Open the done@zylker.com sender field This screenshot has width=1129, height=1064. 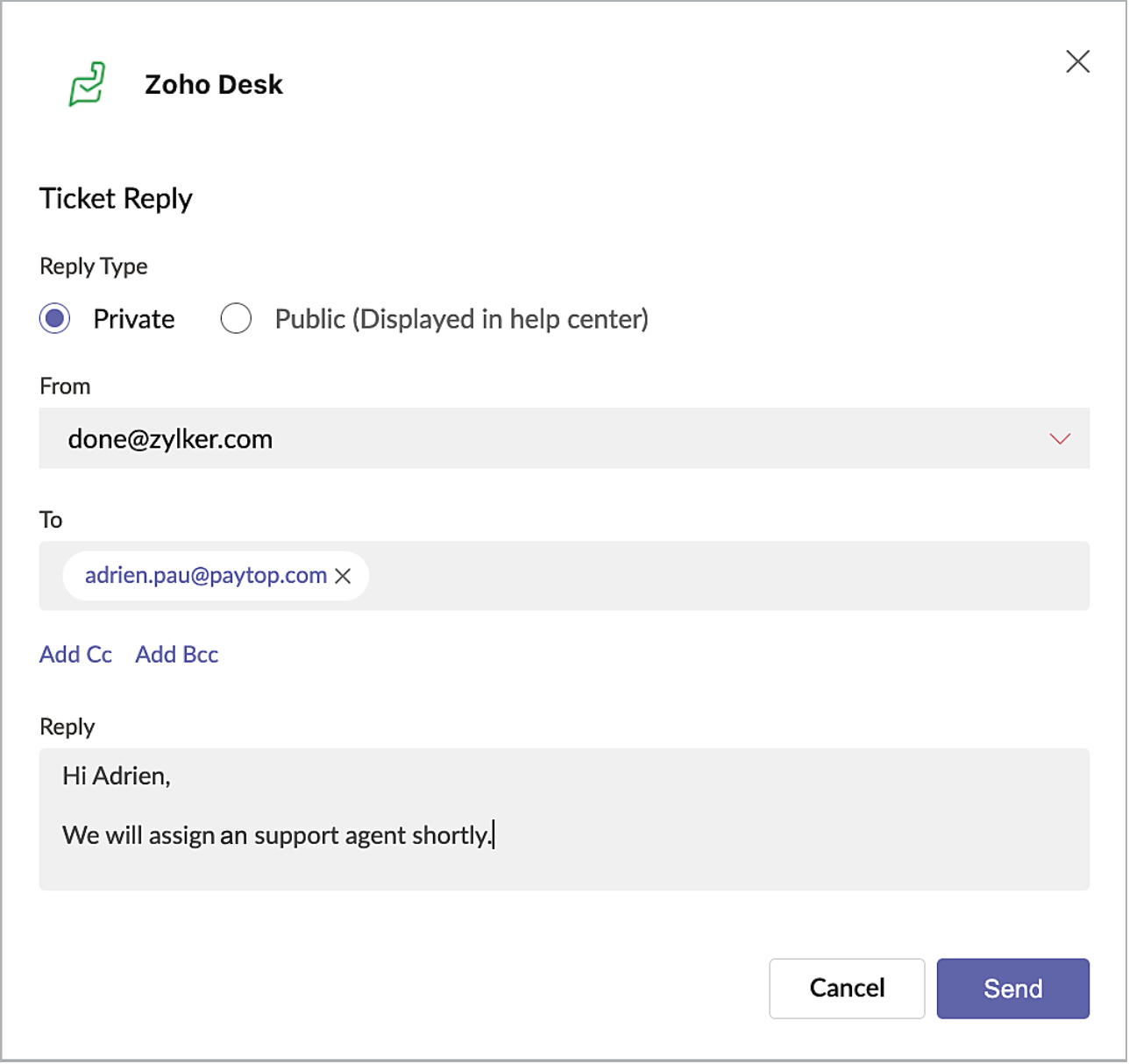click(x=526, y=438)
